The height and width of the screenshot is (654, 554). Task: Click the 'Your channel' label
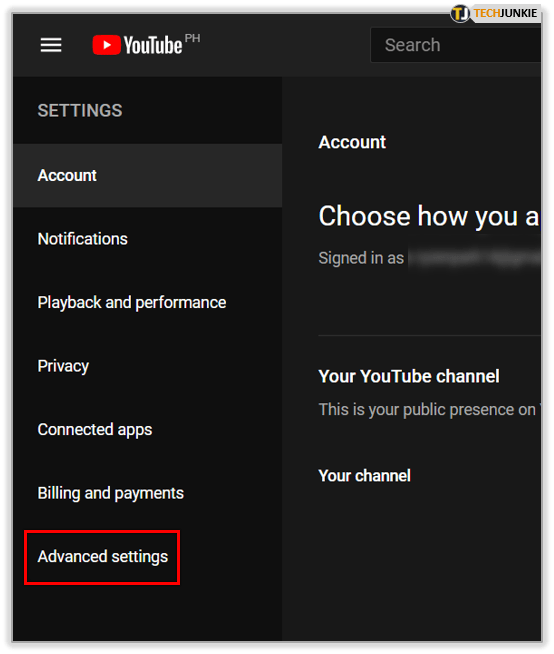365,476
